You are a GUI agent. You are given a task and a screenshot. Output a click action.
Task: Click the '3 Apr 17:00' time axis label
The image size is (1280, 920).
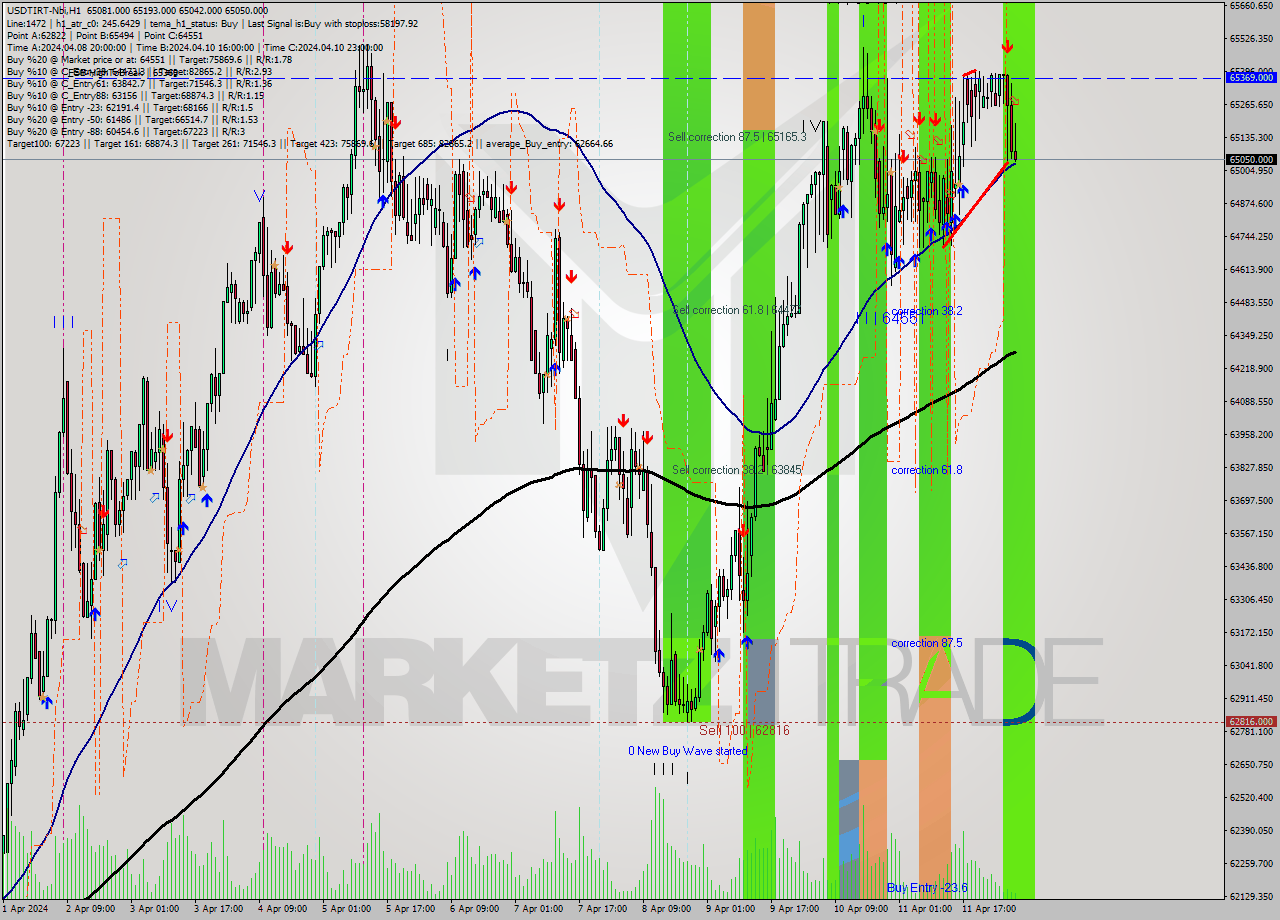219,909
